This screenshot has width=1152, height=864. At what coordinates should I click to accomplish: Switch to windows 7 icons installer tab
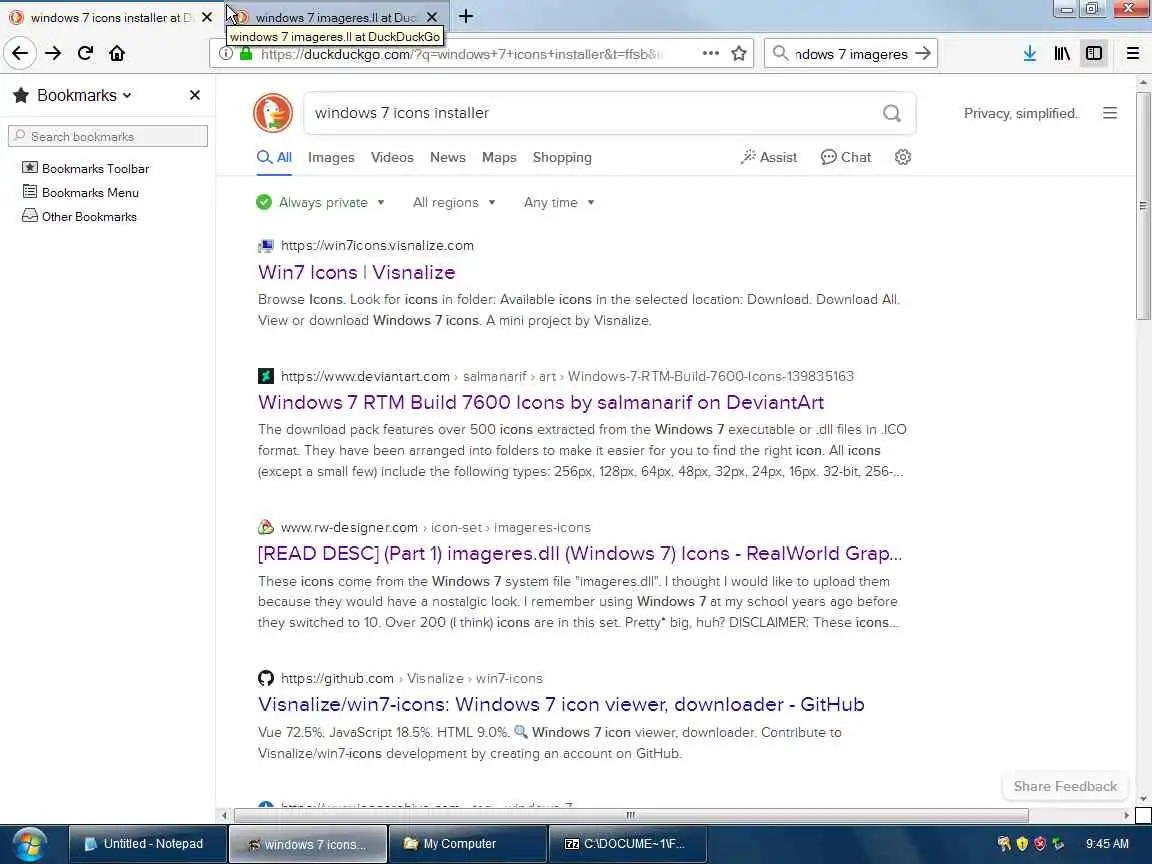(110, 17)
